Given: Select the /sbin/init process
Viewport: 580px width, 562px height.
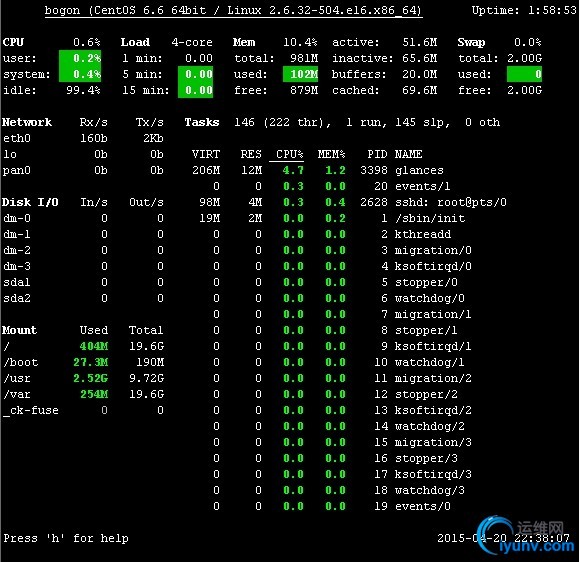Looking at the screenshot, I should [430, 218].
